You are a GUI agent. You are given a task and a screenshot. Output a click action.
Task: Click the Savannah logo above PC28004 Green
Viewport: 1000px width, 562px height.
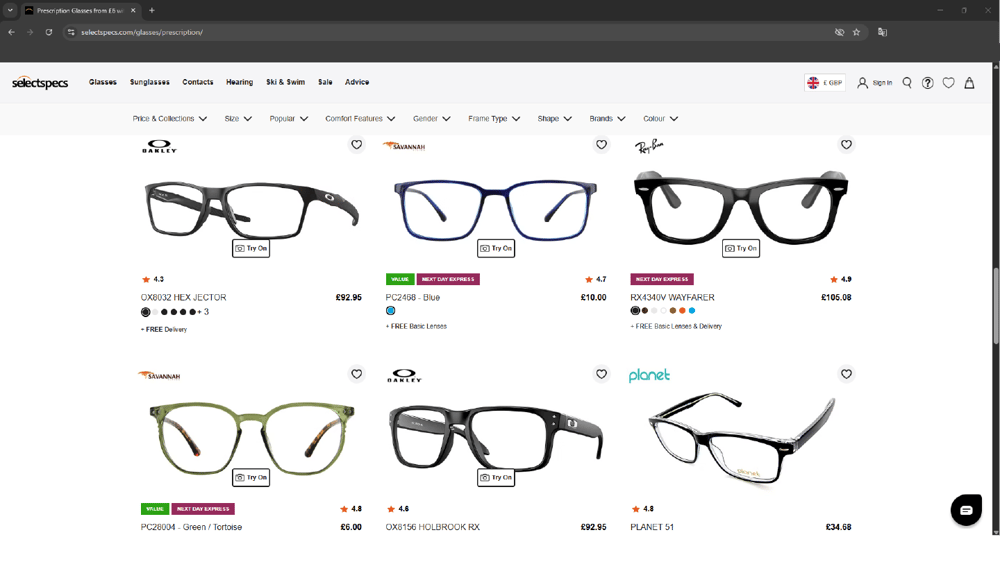(x=159, y=376)
